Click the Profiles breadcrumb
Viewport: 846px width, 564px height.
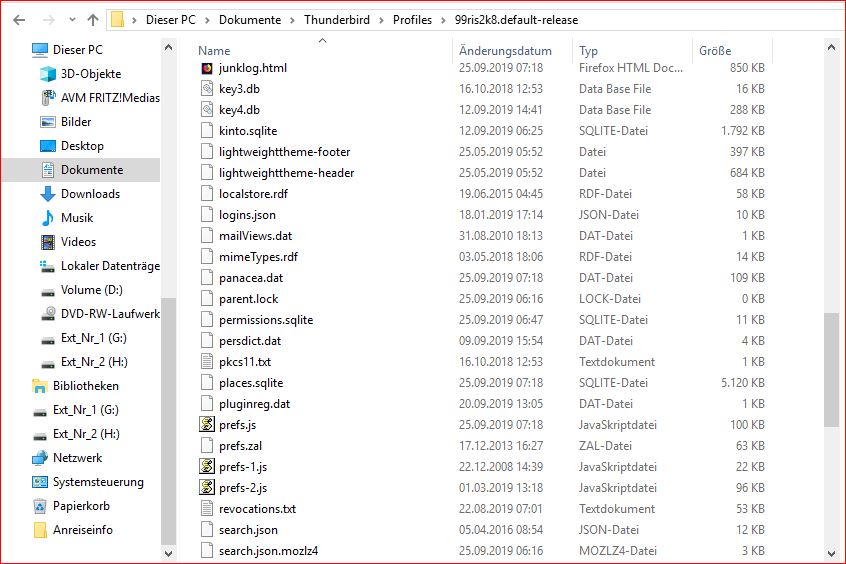pos(412,20)
